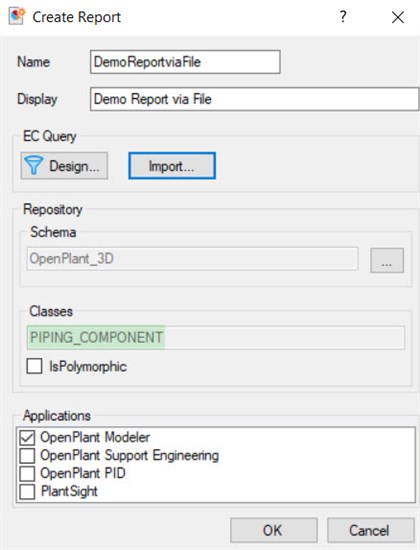The height and width of the screenshot is (550, 420).
Task: Open the schema browse ellipsis button
Action: (x=387, y=260)
